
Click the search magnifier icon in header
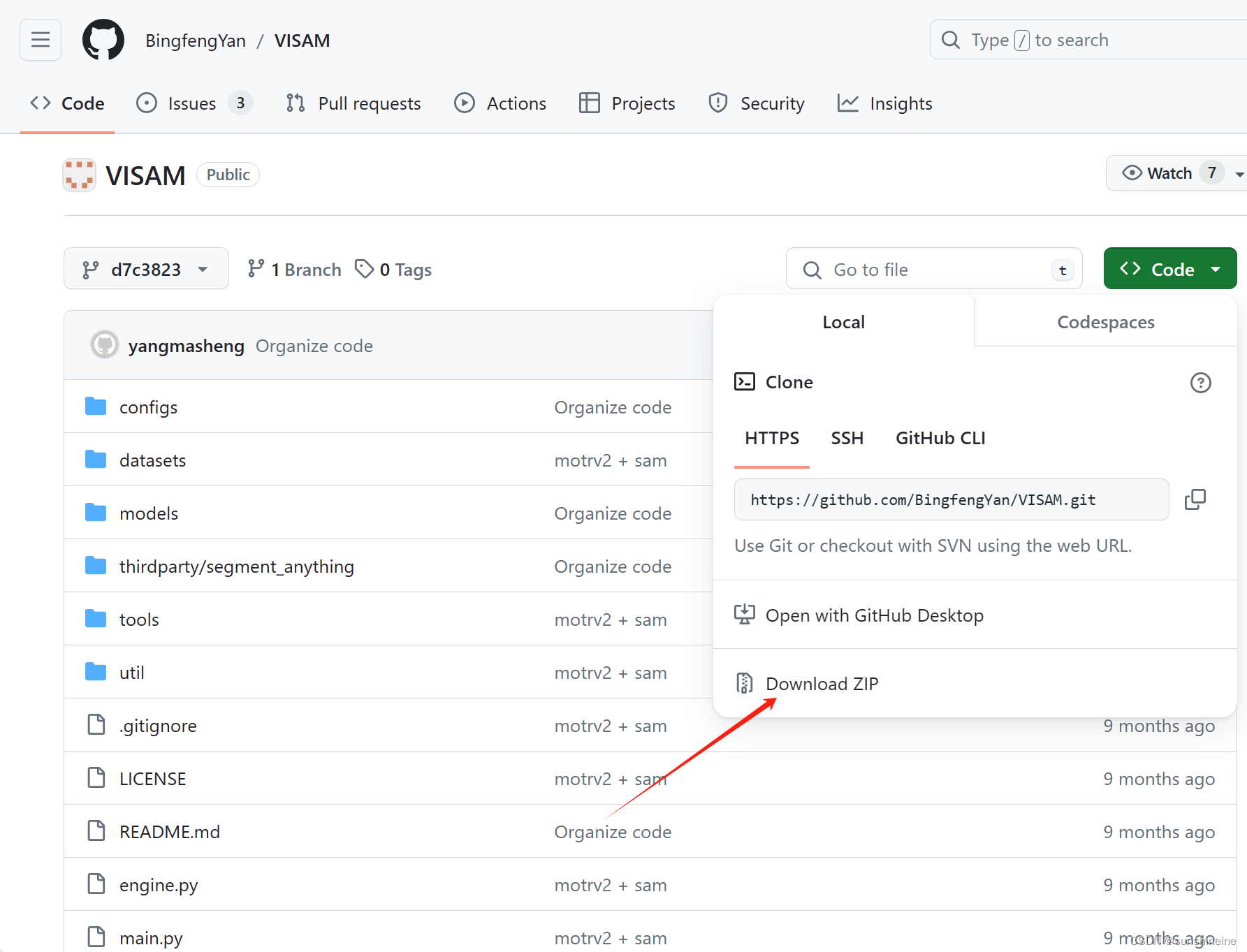[951, 40]
